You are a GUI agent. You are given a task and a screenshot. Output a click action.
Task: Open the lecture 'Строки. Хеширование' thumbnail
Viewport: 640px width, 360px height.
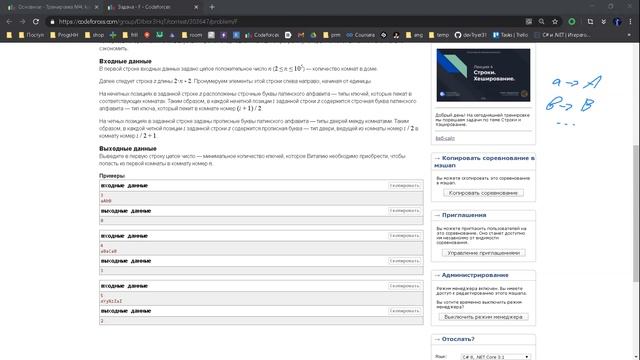(483, 75)
